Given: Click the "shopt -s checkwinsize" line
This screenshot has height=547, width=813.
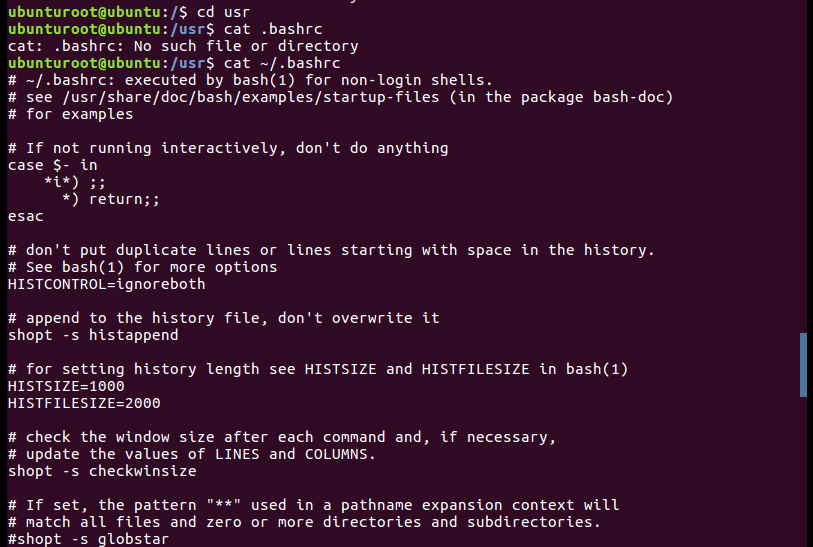Looking at the screenshot, I should pos(102,471).
